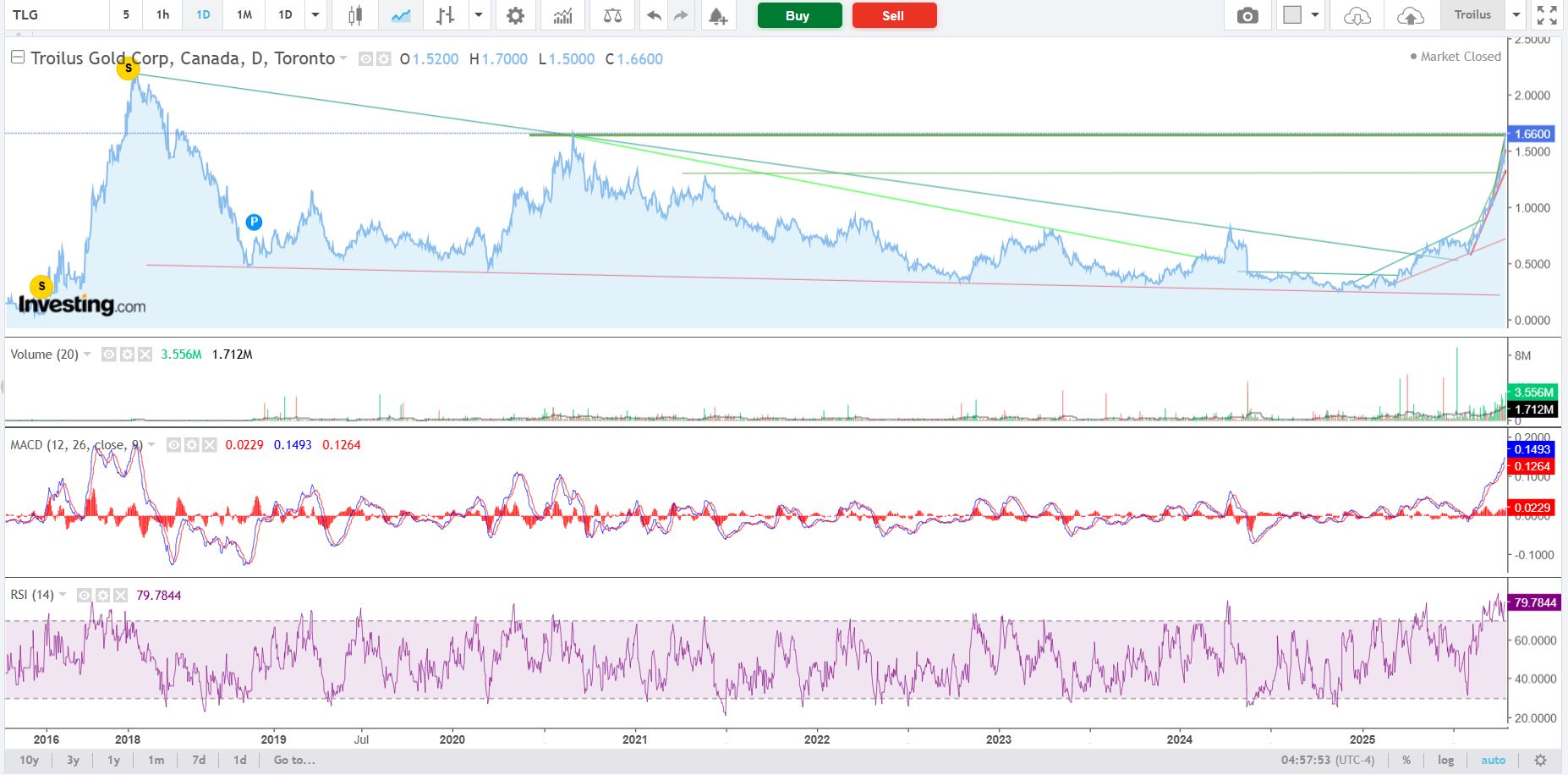Click the green Buy button
Viewport: 1568px width, 775px height.
point(799,15)
